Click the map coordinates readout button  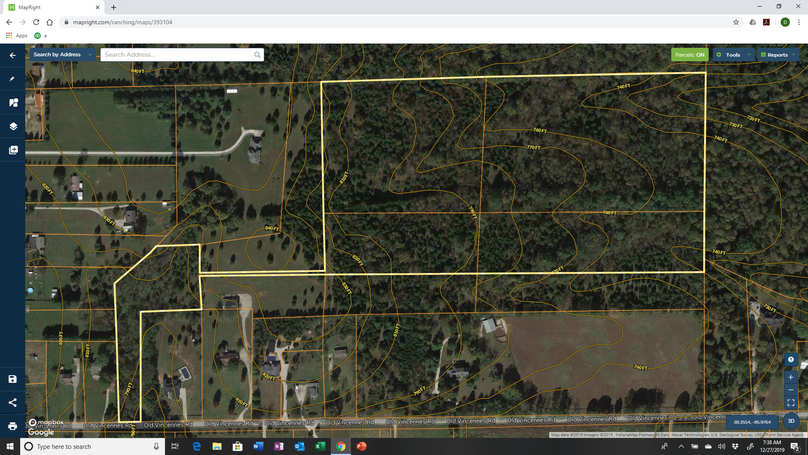[x=750, y=422]
